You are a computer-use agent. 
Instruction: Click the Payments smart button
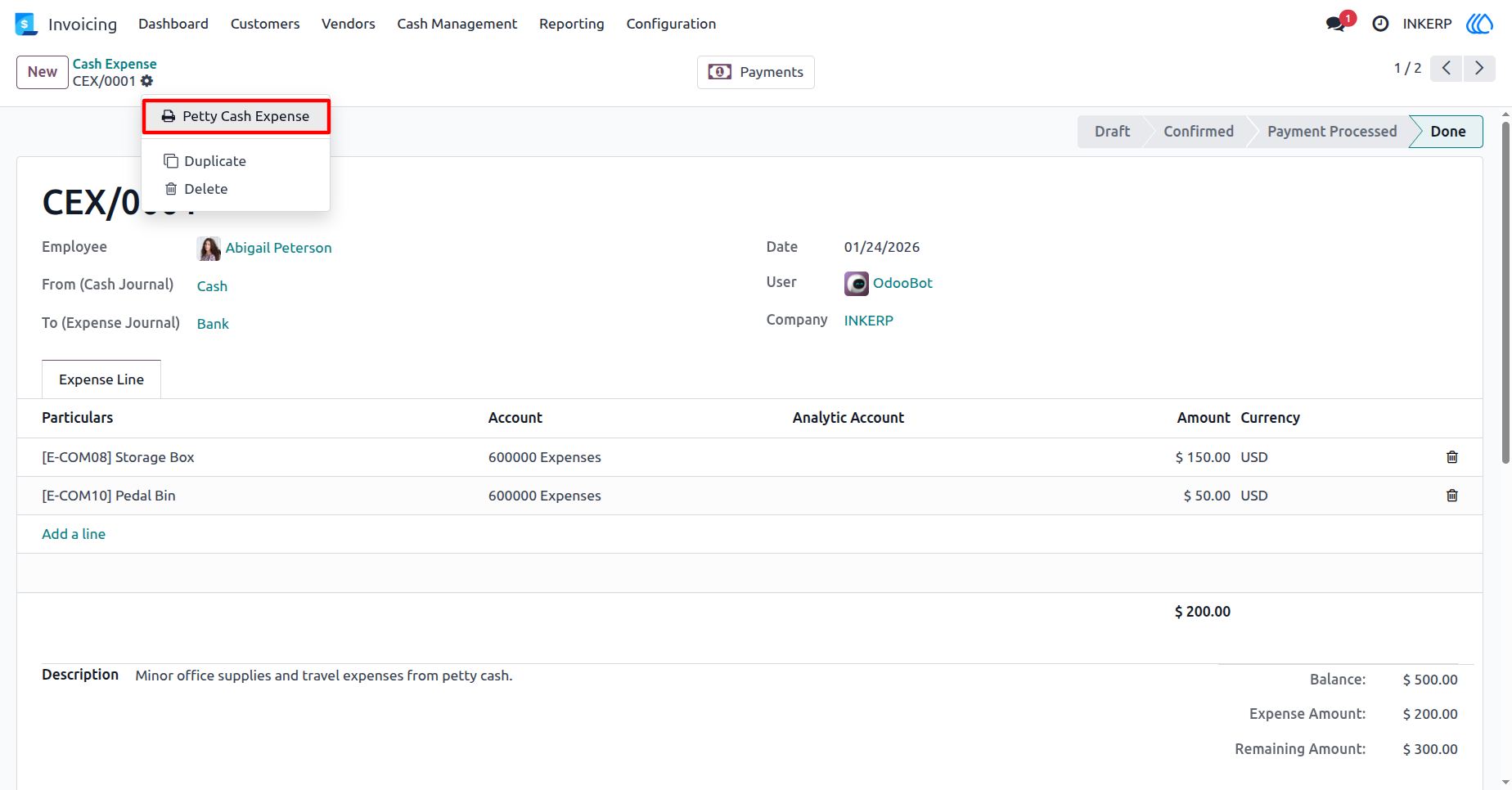click(756, 72)
